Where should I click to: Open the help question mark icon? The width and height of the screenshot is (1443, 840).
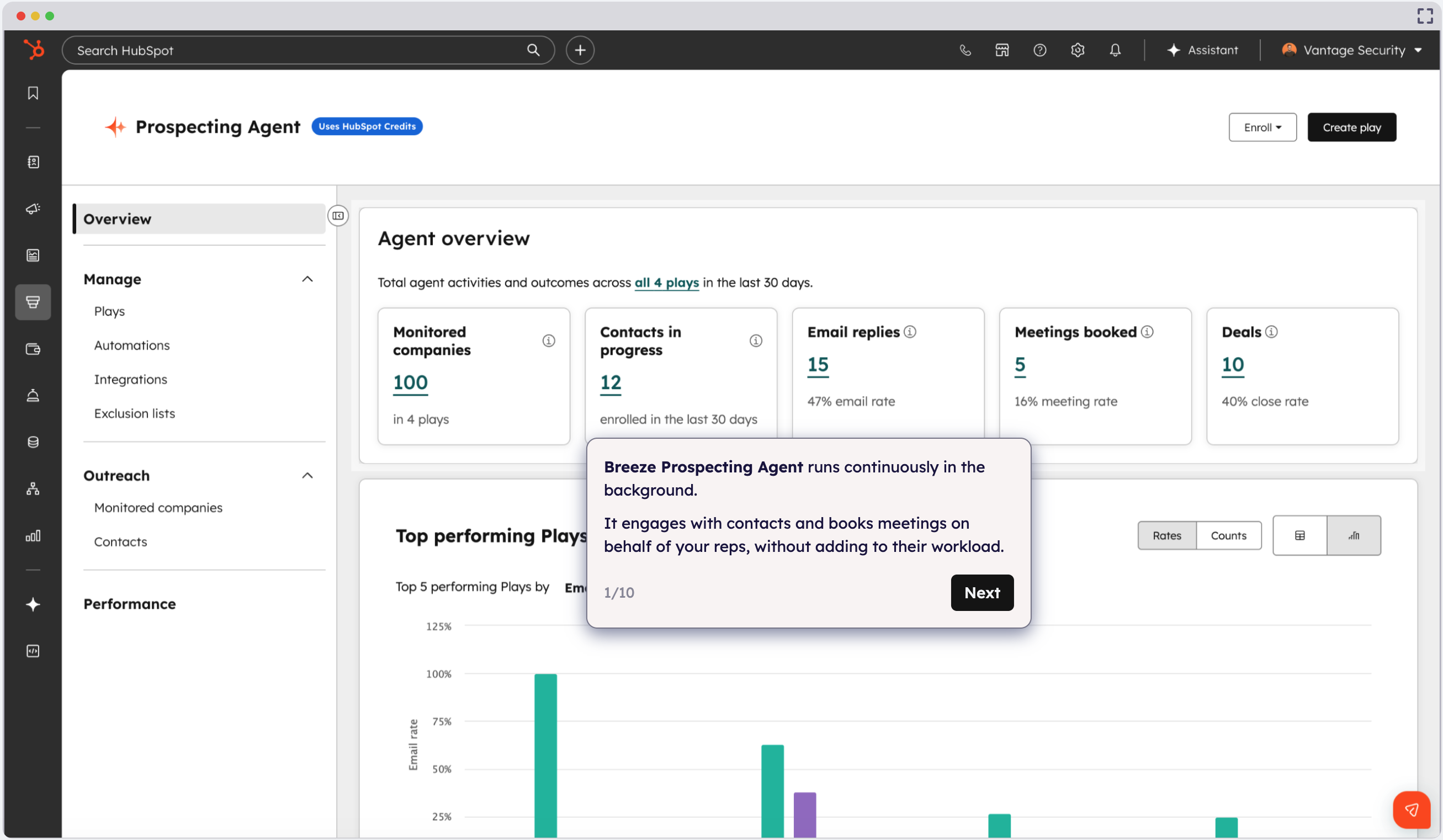[x=1040, y=50]
